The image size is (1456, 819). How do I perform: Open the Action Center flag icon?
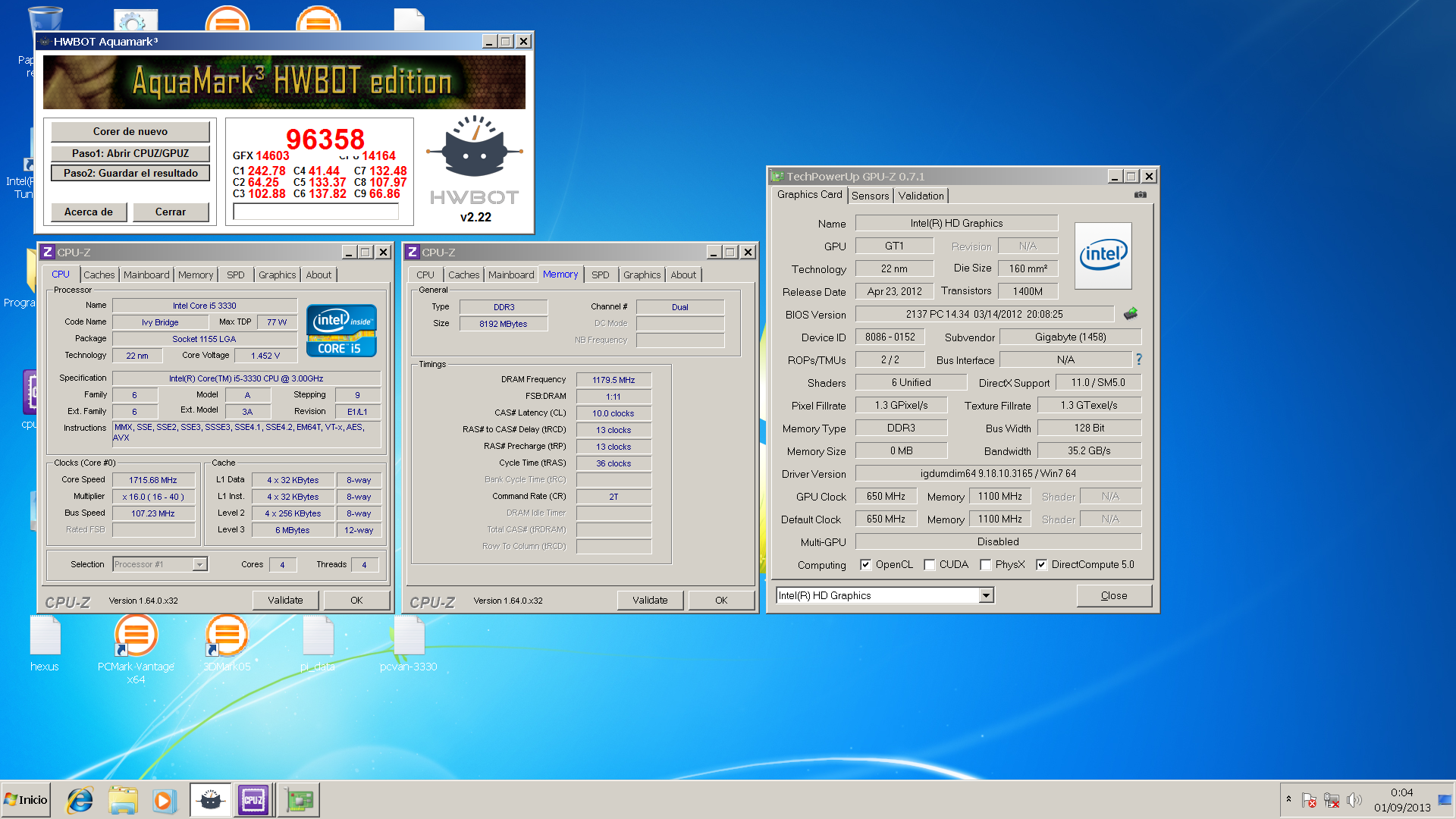point(1310,800)
